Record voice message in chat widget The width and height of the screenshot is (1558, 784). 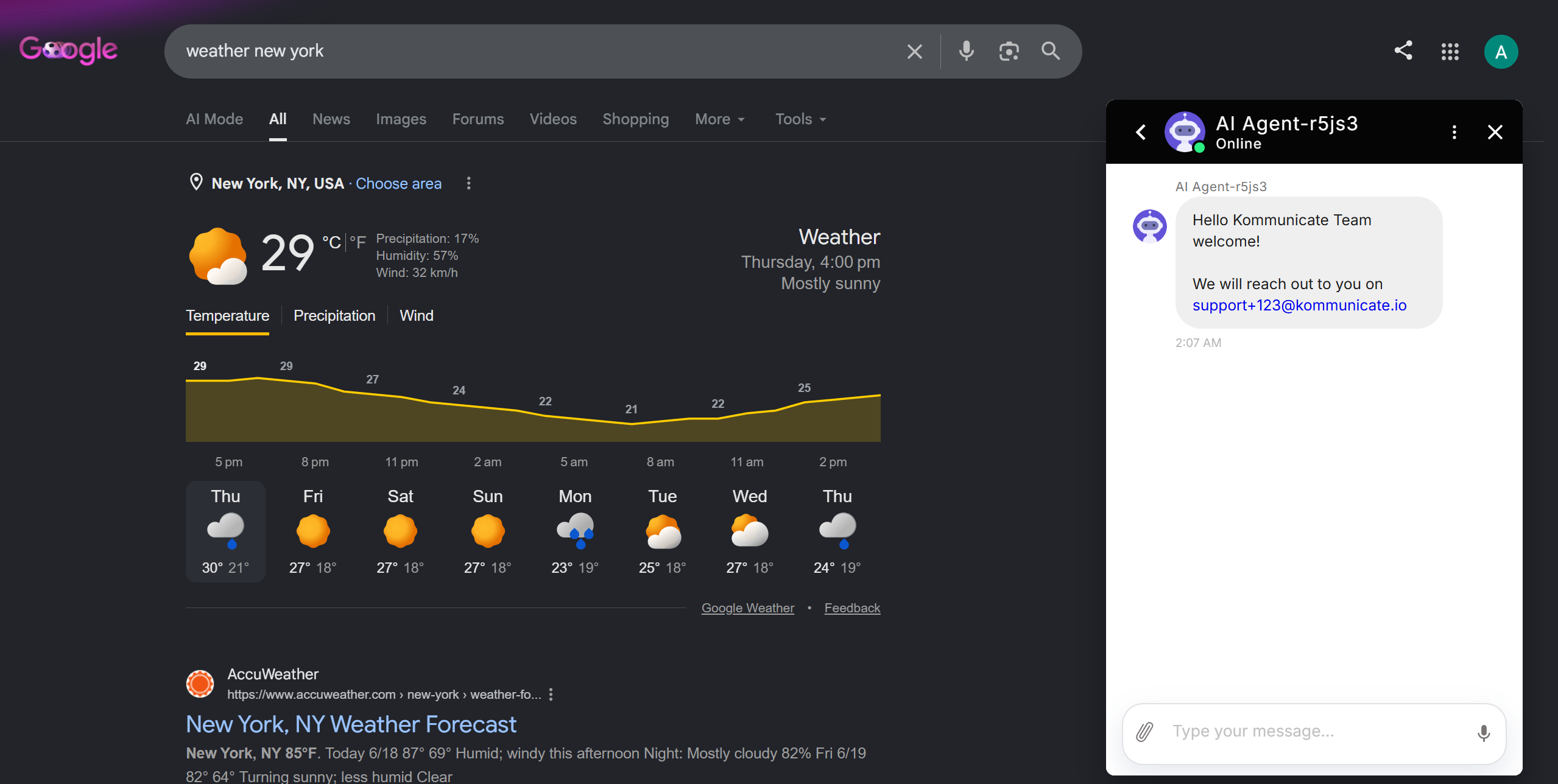click(x=1484, y=733)
